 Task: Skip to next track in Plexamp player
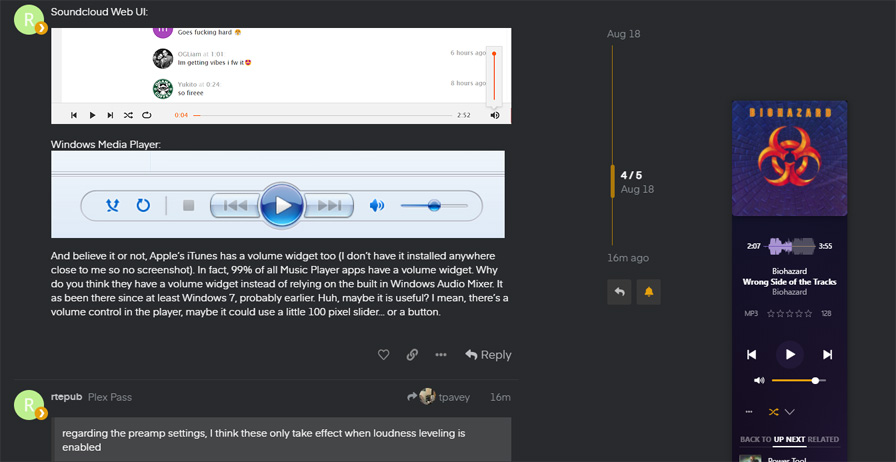pos(827,355)
